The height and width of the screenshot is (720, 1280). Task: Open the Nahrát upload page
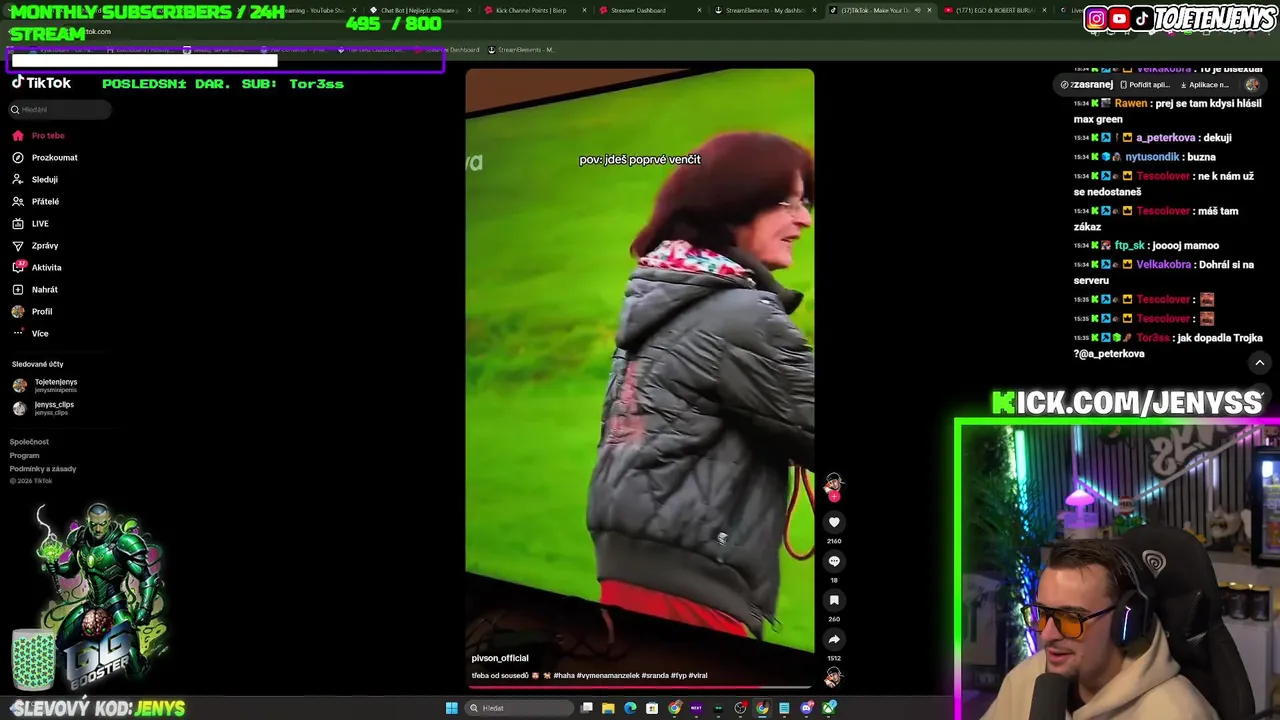35,289
